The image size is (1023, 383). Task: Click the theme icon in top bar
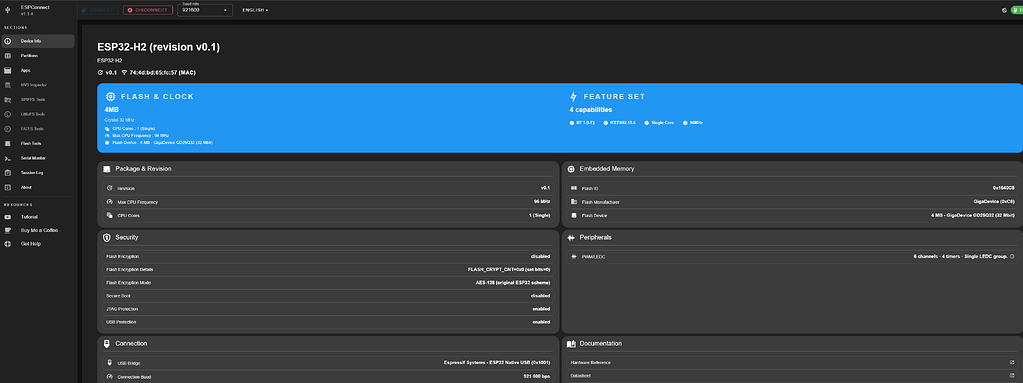point(1004,10)
